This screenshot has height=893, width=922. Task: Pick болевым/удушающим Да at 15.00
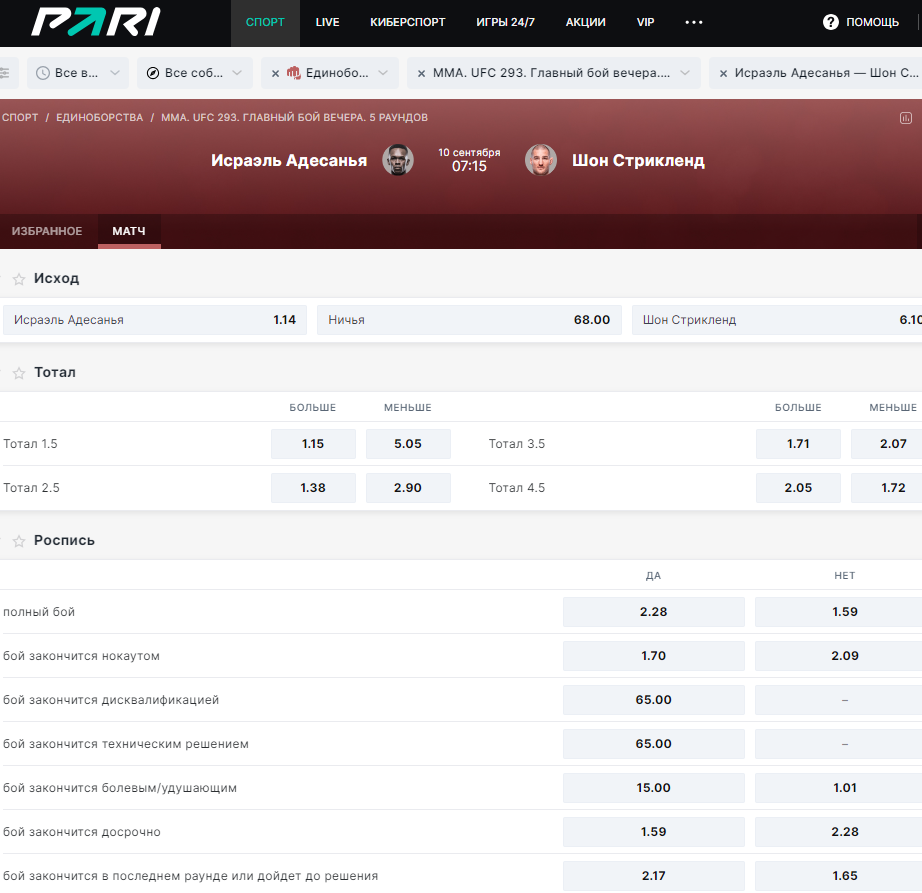pos(653,788)
